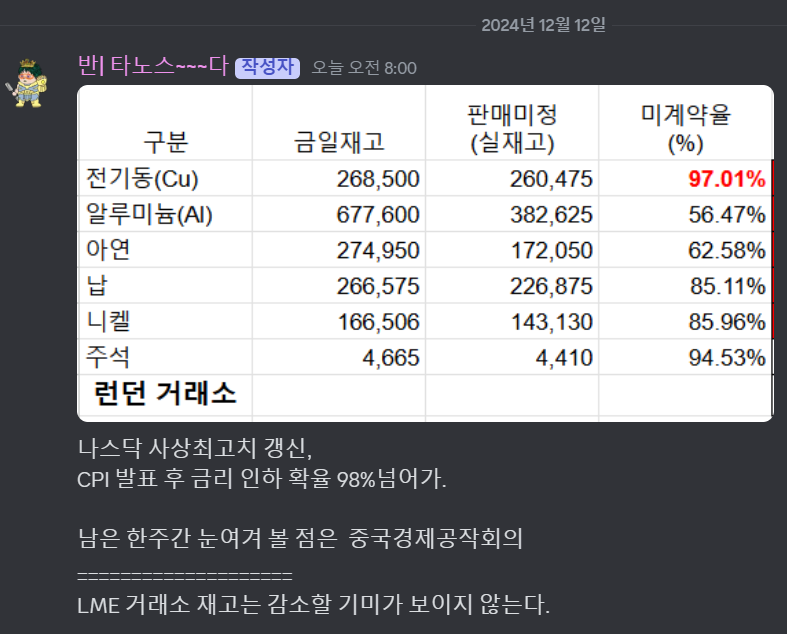The image size is (787, 634).
Task: Click the timestamp 오늘 오전 8:00
Action: [364, 68]
